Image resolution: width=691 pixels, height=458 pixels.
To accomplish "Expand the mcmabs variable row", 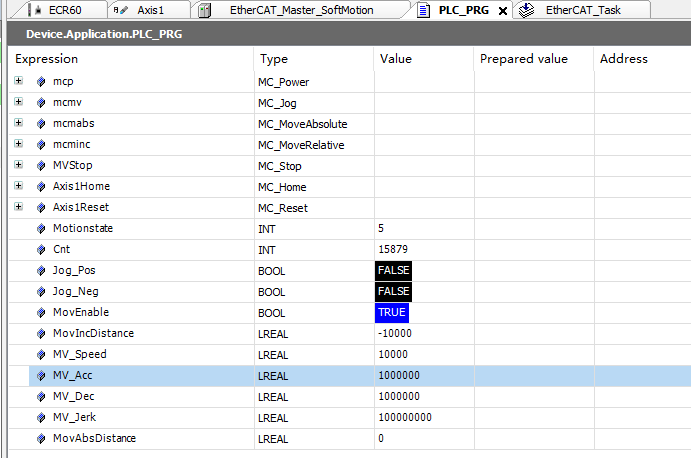I will pos(19,123).
